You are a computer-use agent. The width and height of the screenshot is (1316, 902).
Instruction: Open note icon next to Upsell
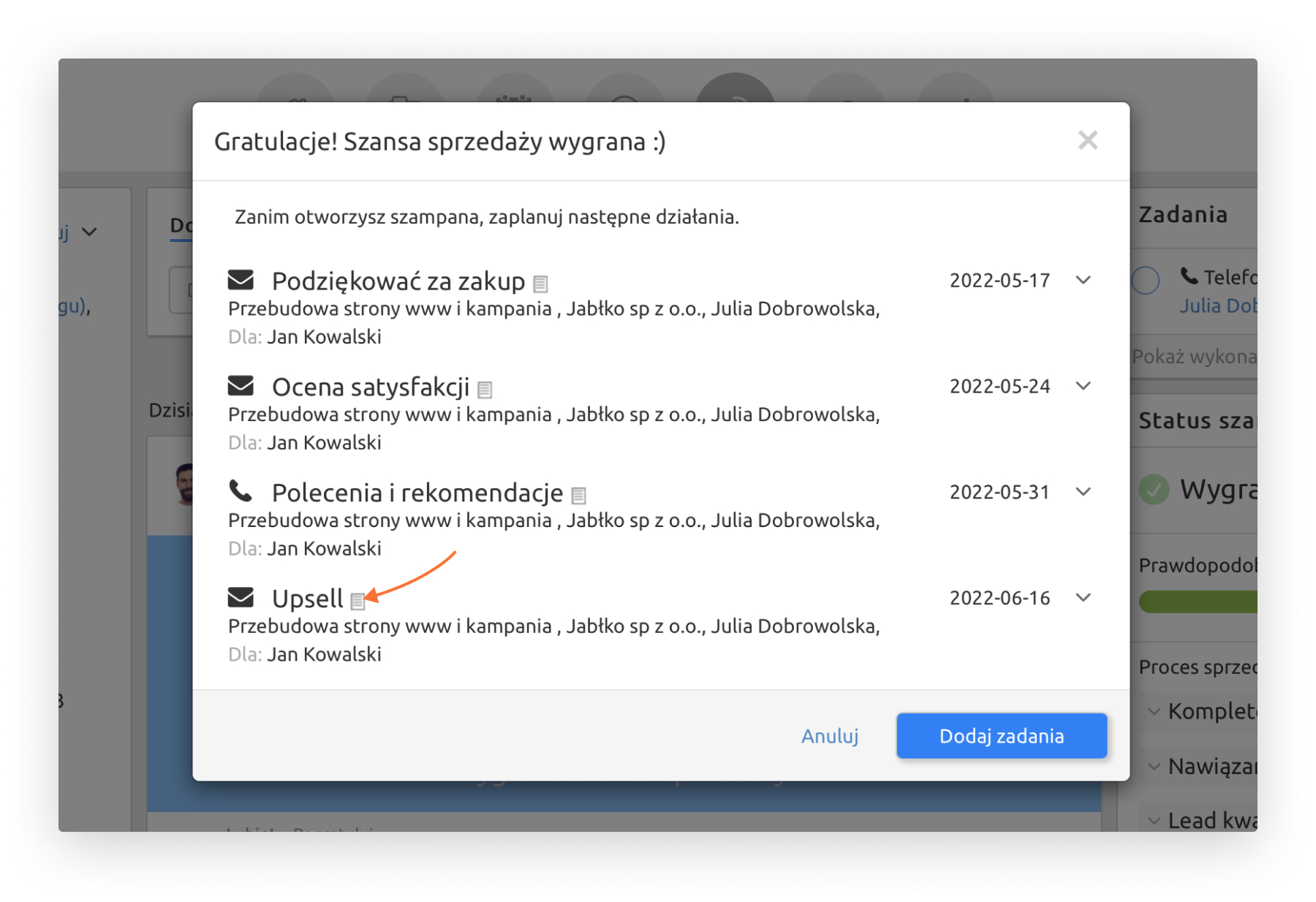click(x=357, y=602)
